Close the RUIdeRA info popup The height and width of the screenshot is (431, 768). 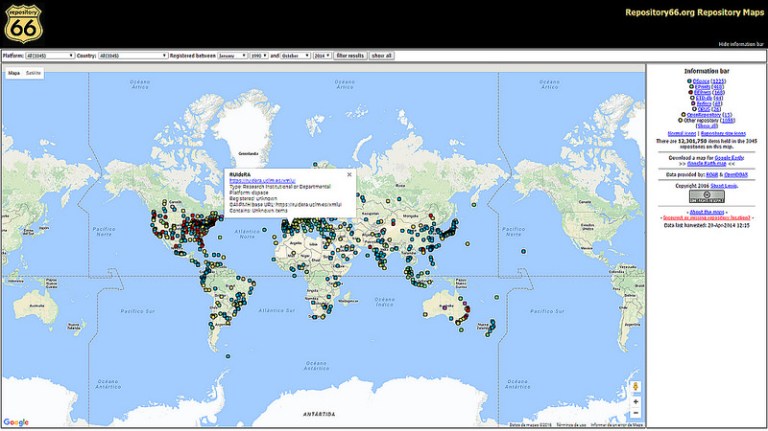(x=349, y=174)
